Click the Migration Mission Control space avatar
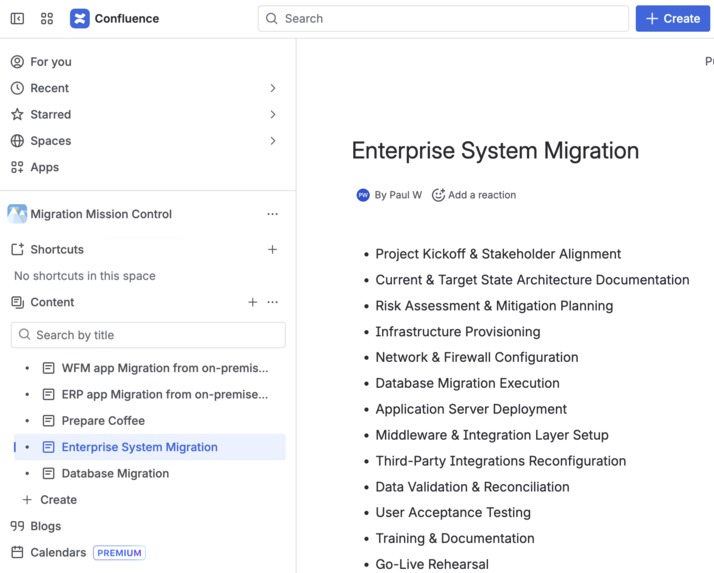Viewport: 714px width, 573px height. (17, 214)
